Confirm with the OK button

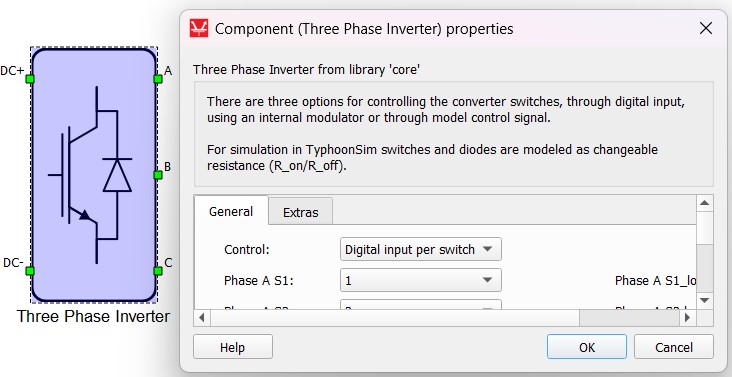(587, 347)
